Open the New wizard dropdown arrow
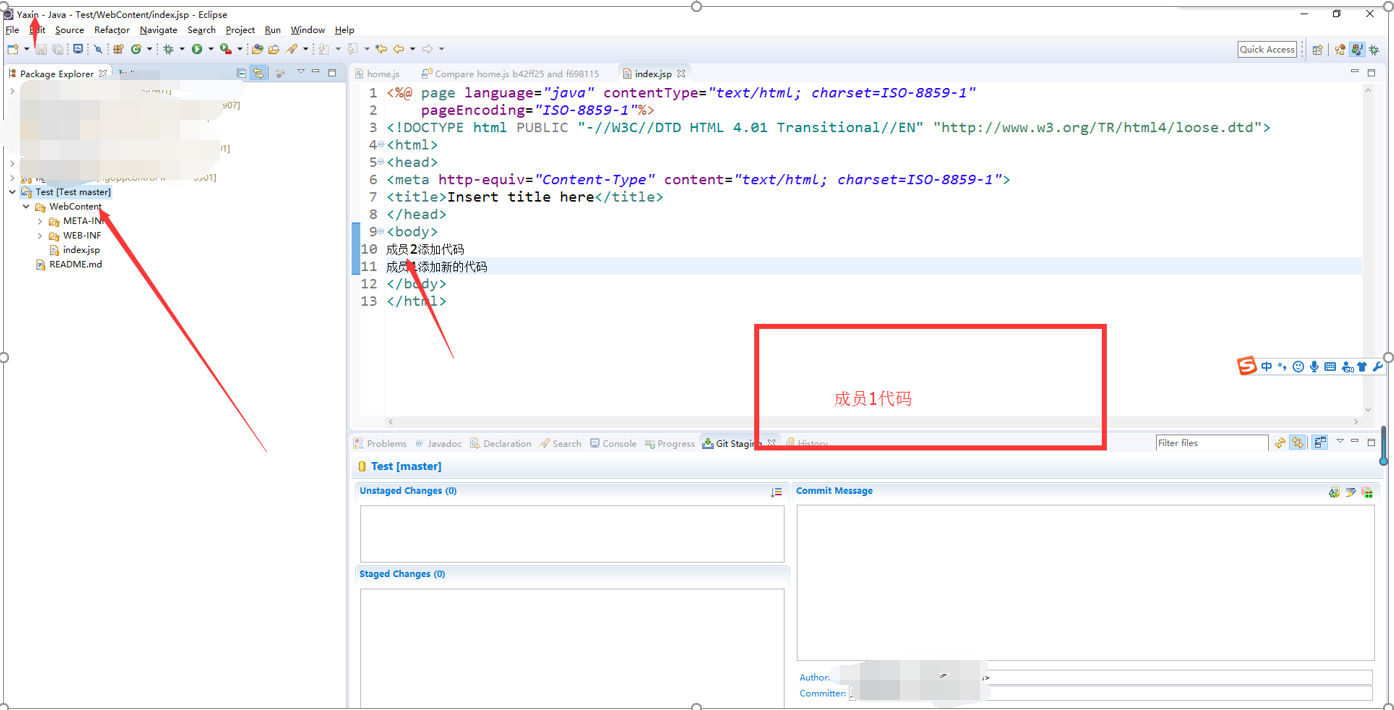This screenshot has height=710, width=1394. pos(26,49)
